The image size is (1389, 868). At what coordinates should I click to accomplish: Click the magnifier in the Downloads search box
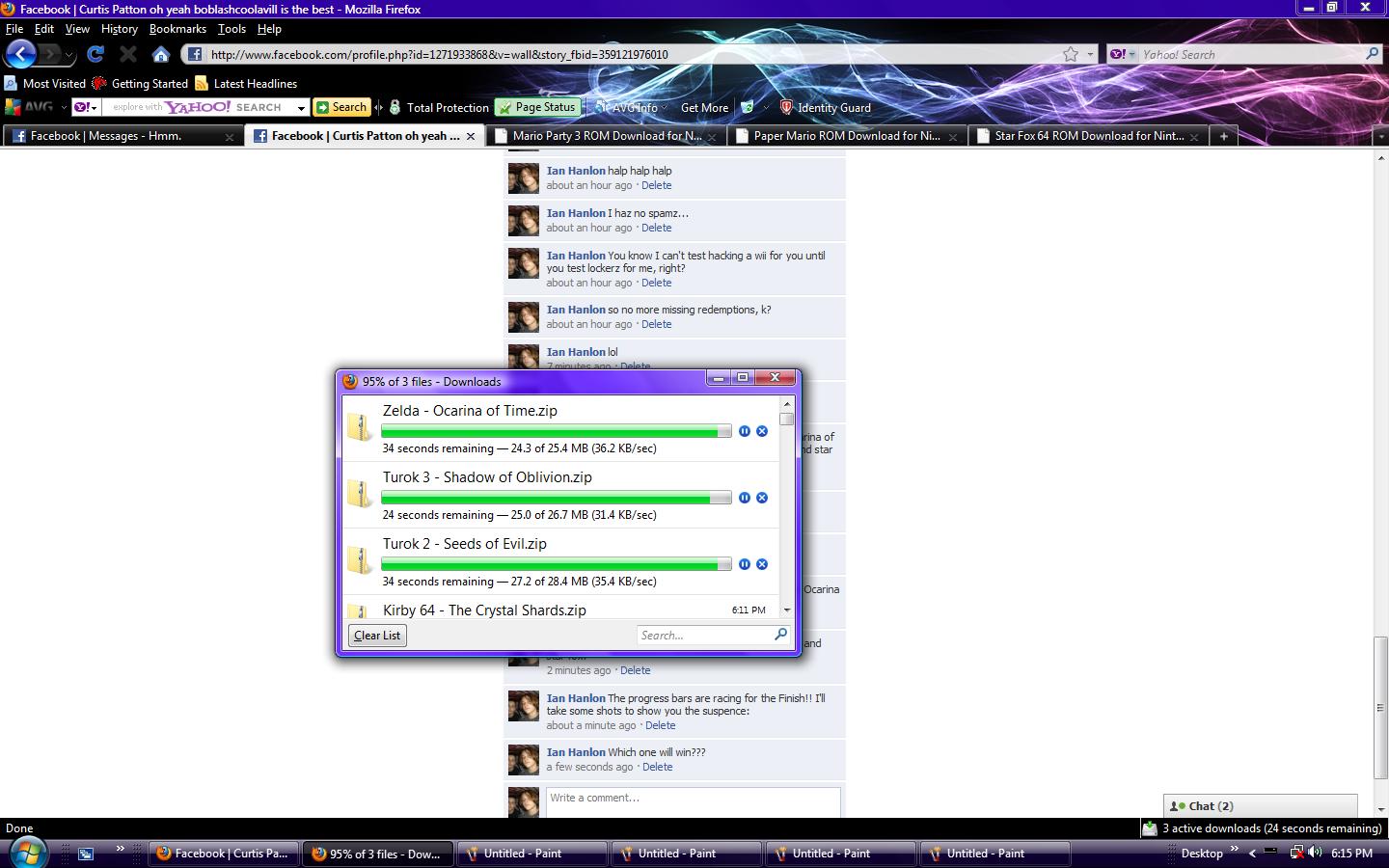pos(780,635)
